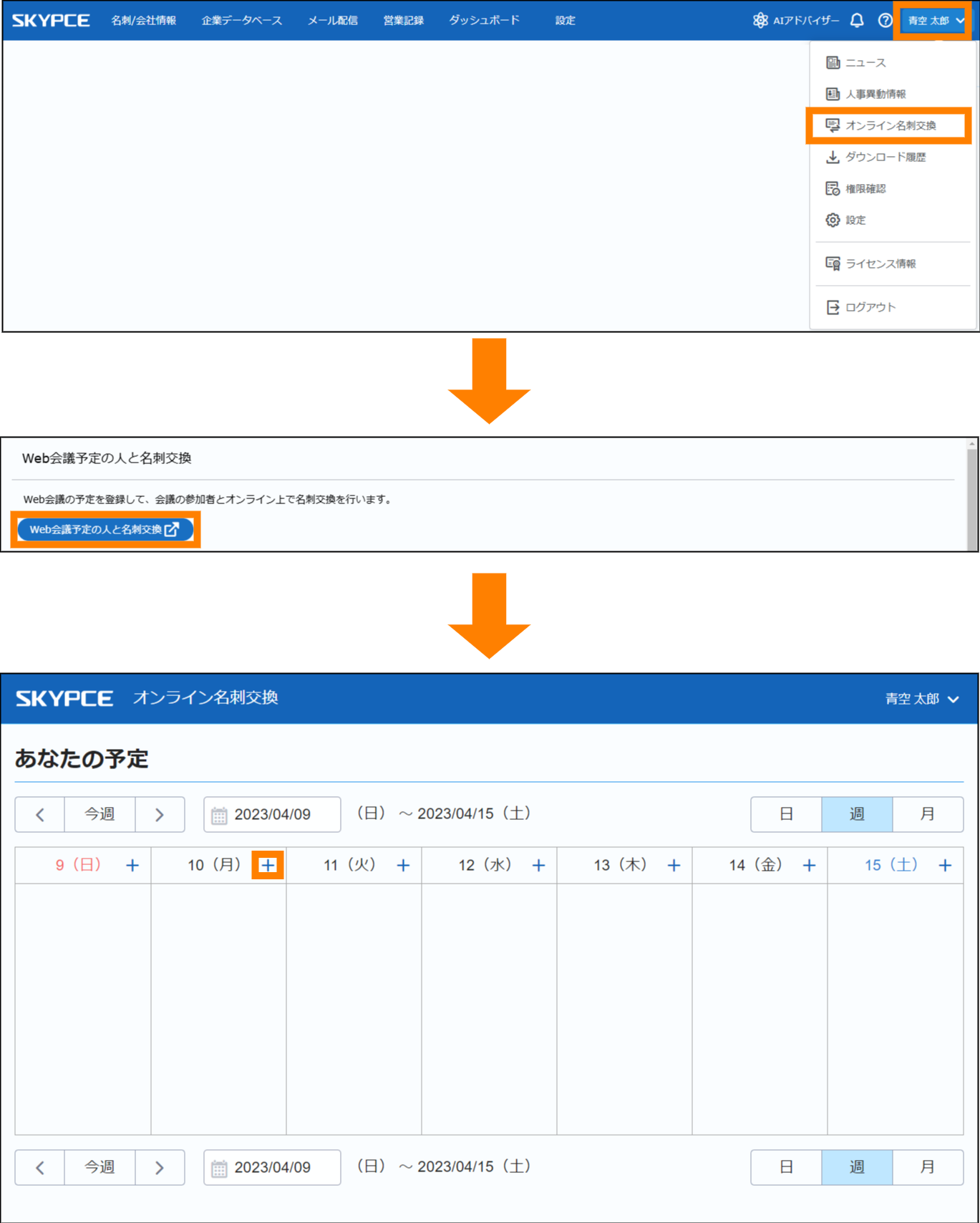Click the scrollbar of the Web会議 panel
Screen dimensions: 980x1223
tap(971, 496)
